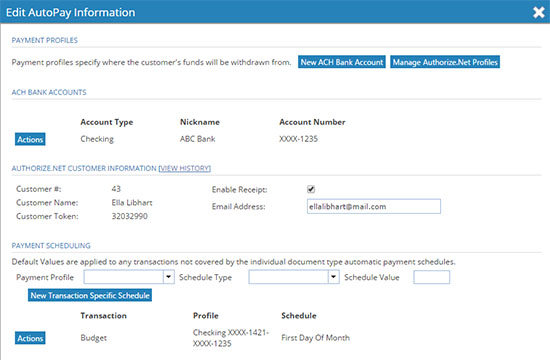
Task: Click the First Day Of Month schedule
Action: coord(315,338)
